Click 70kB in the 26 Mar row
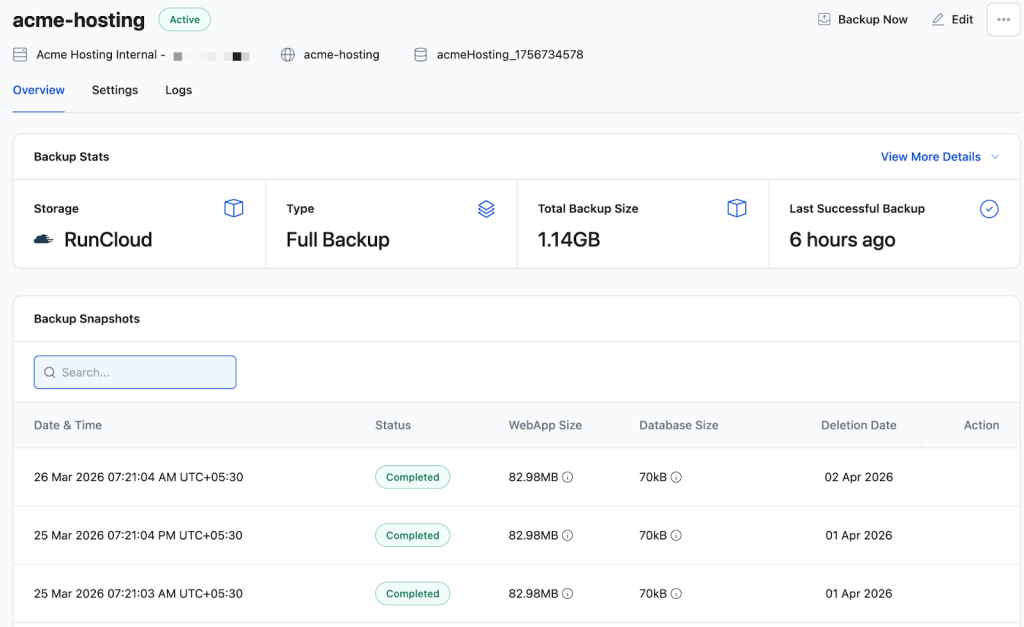The image size is (1024, 627). 653,477
